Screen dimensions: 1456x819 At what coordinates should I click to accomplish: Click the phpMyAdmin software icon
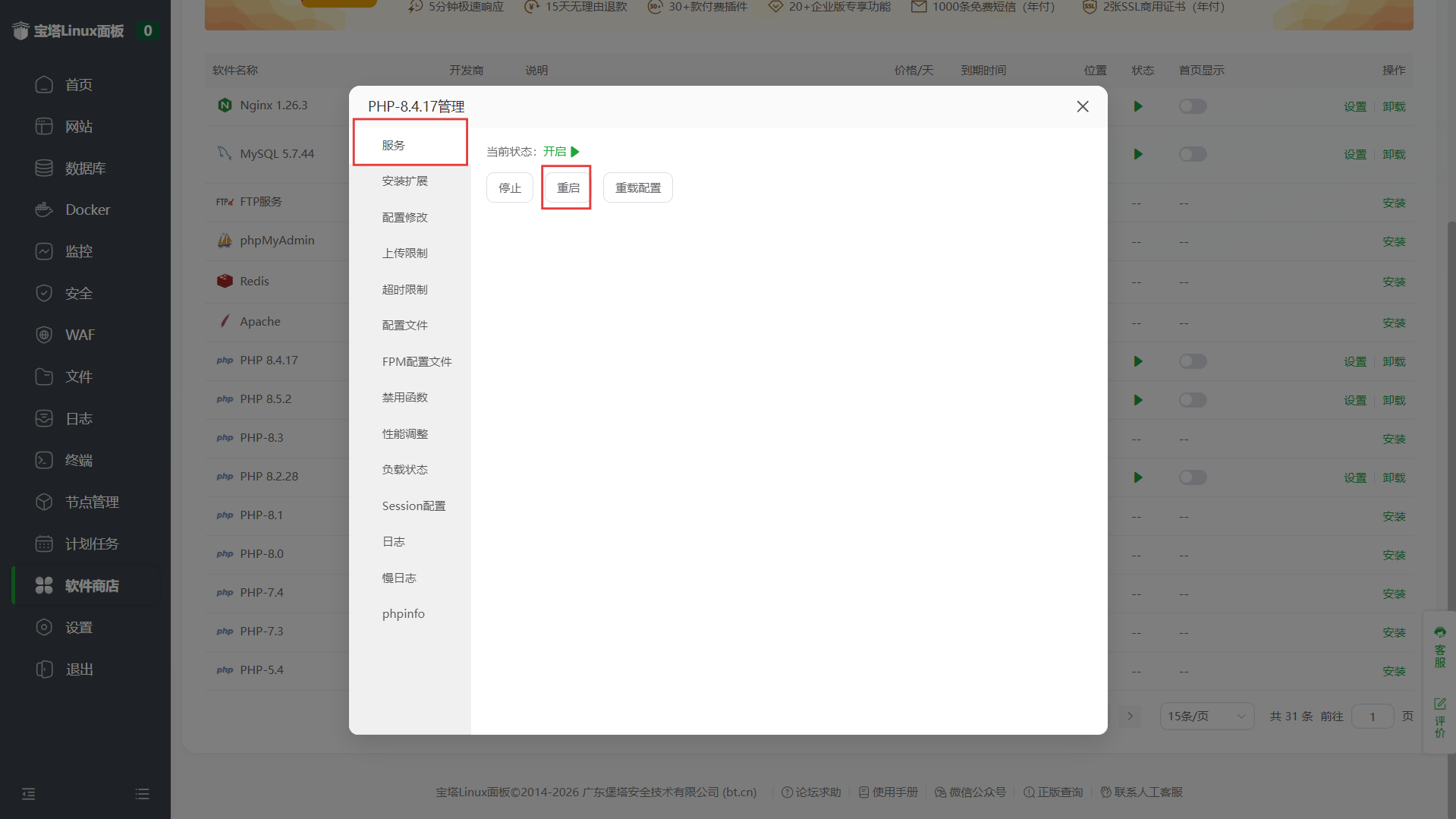pyautogui.click(x=225, y=240)
